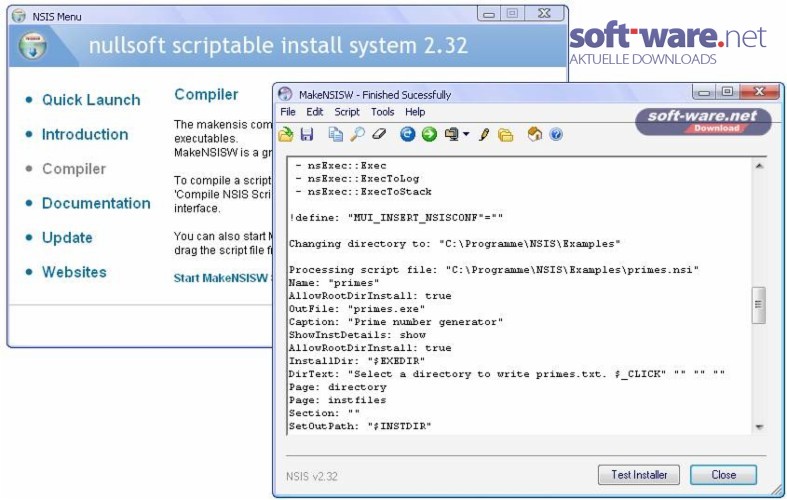This screenshot has width=787, height=500.
Task: Click the '- nsExec::ExecToStack' log line
Action: coord(364,192)
